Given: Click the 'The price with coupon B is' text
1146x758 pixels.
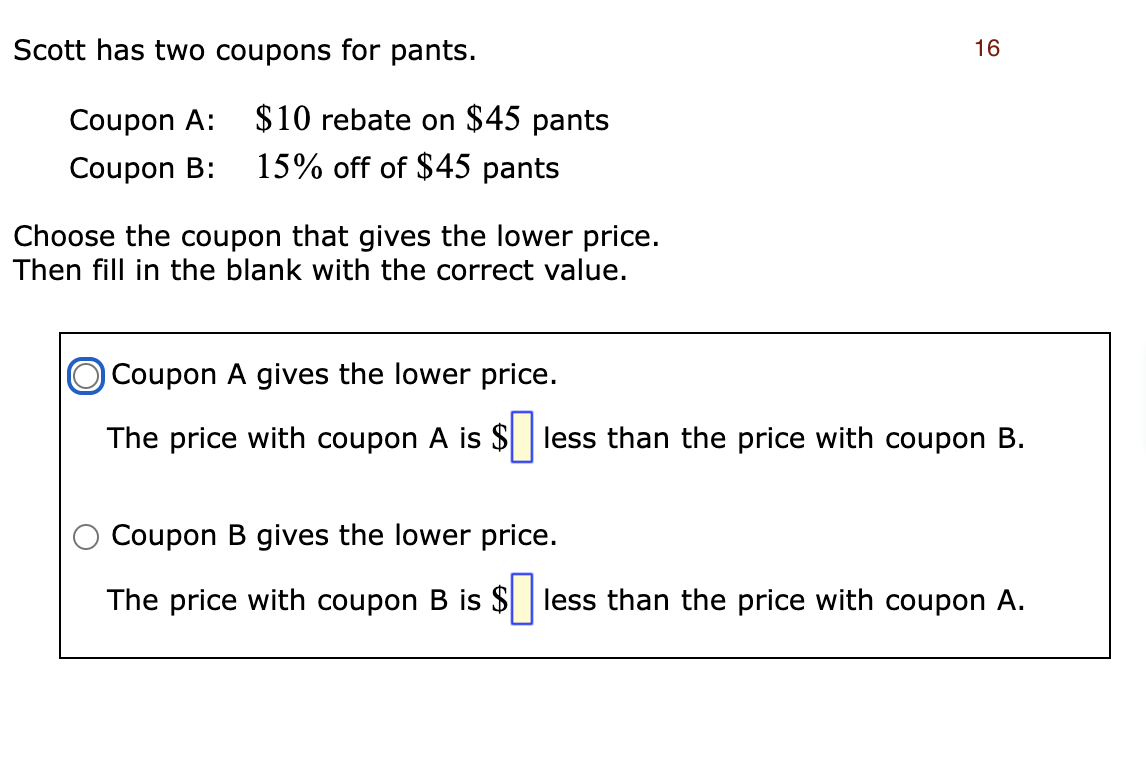Looking at the screenshot, I should click(294, 600).
